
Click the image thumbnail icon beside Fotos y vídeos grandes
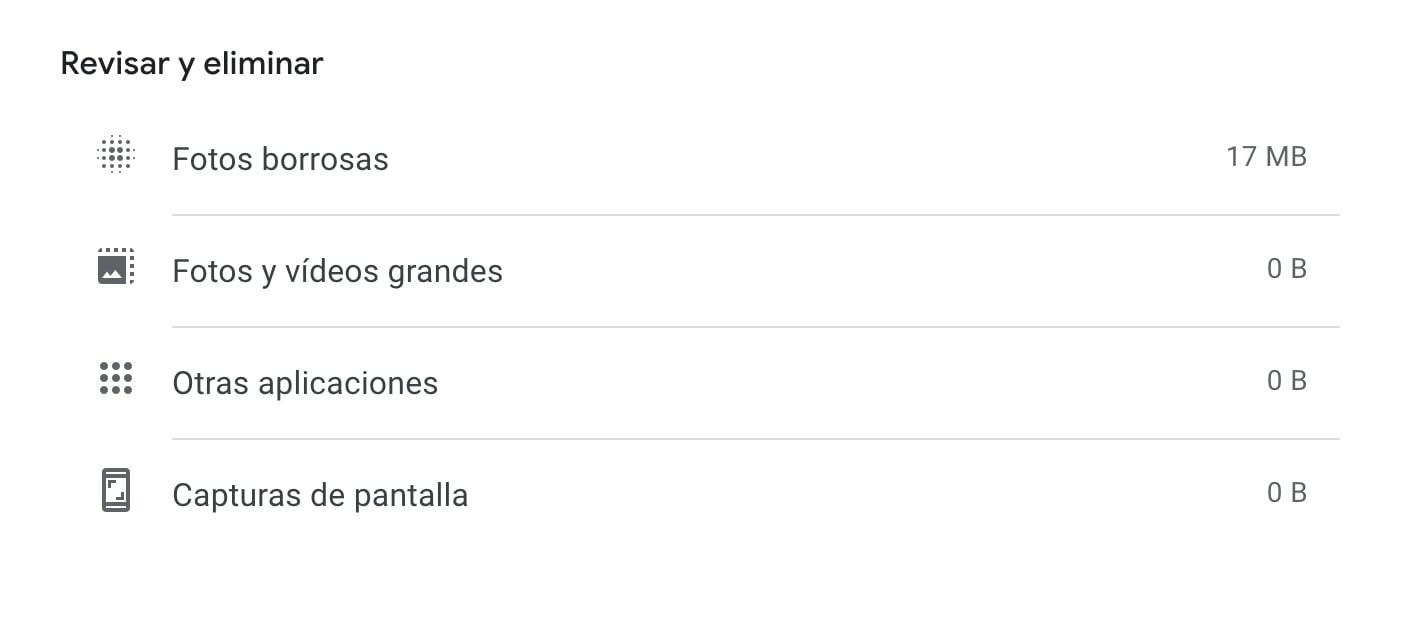click(115, 267)
